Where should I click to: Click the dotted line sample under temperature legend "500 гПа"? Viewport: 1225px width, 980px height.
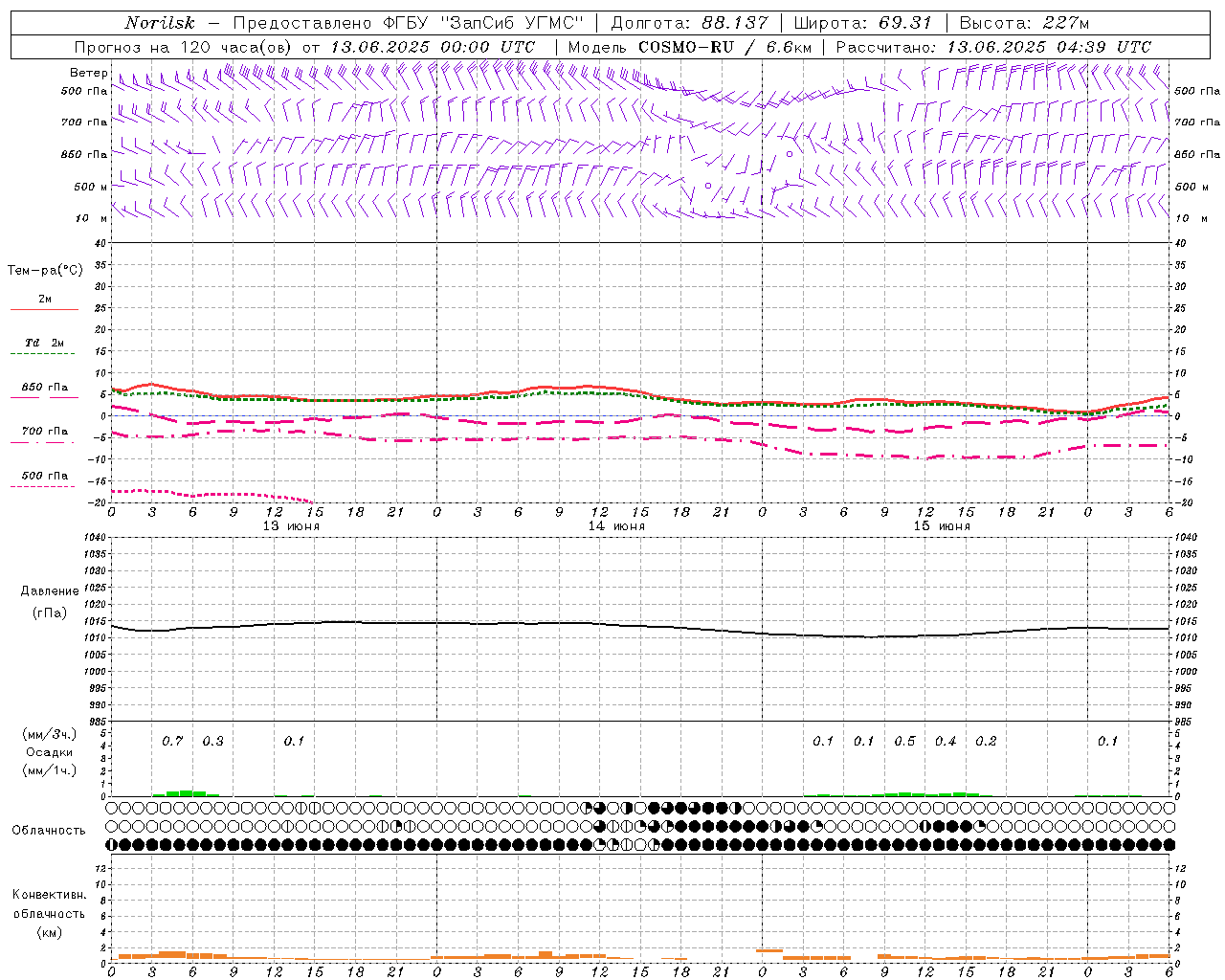(x=42, y=487)
